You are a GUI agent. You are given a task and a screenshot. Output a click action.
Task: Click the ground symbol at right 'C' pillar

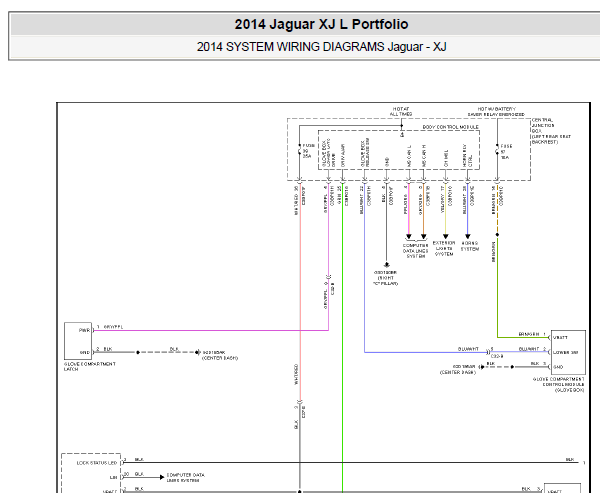(x=386, y=265)
